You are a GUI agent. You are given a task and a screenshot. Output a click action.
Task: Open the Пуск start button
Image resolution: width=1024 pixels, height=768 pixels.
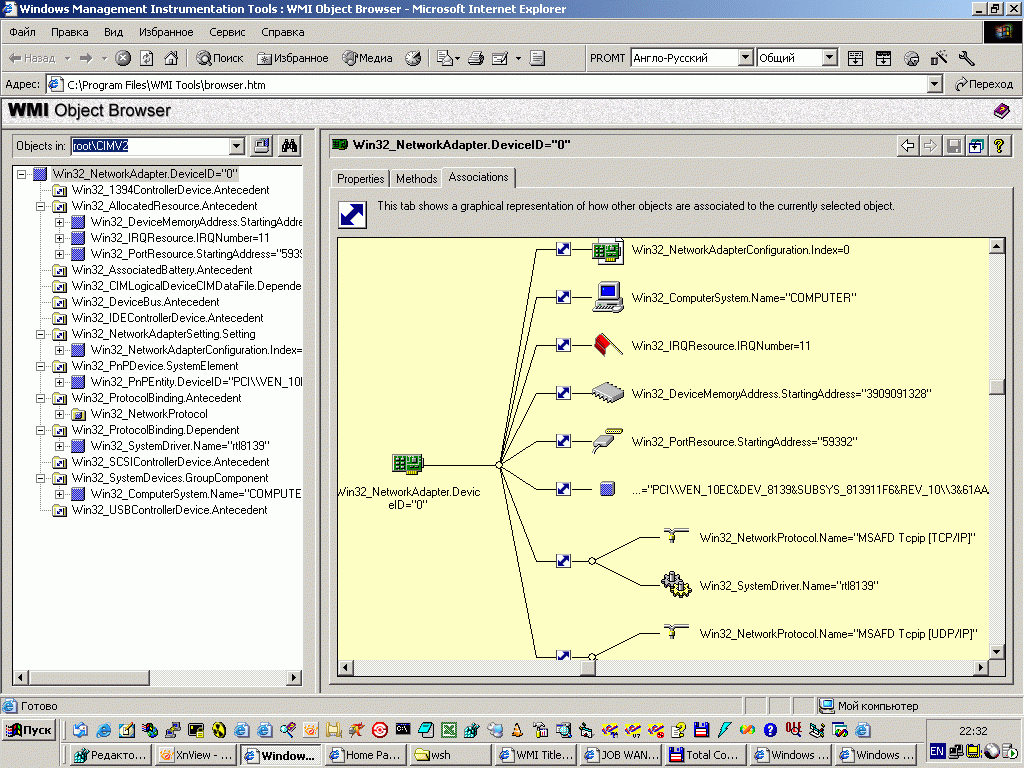(x=29, y=730)
